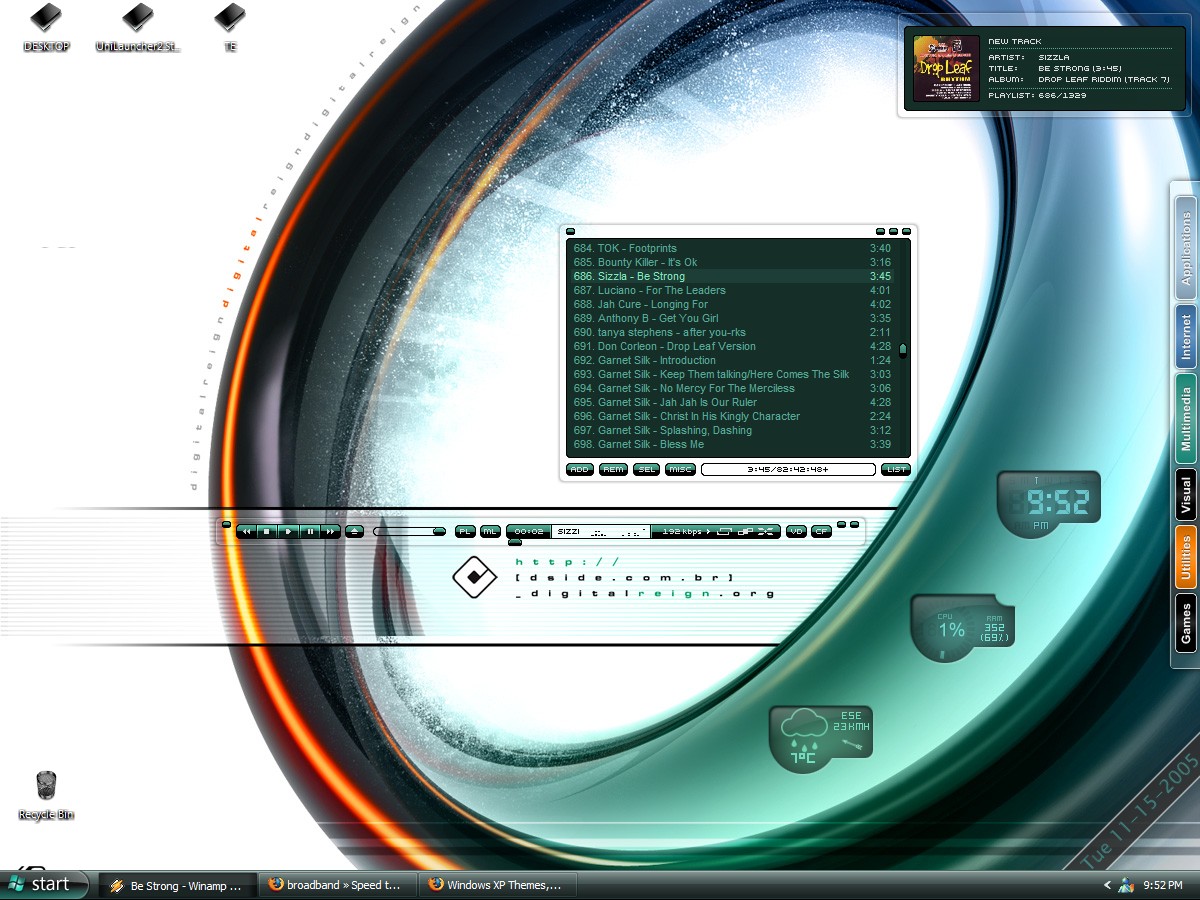The width and height of the screenshot is (1200, 900).
Task: Select '685. Bounty Killer - It's Ok'
Action: [x=732, y=262]
